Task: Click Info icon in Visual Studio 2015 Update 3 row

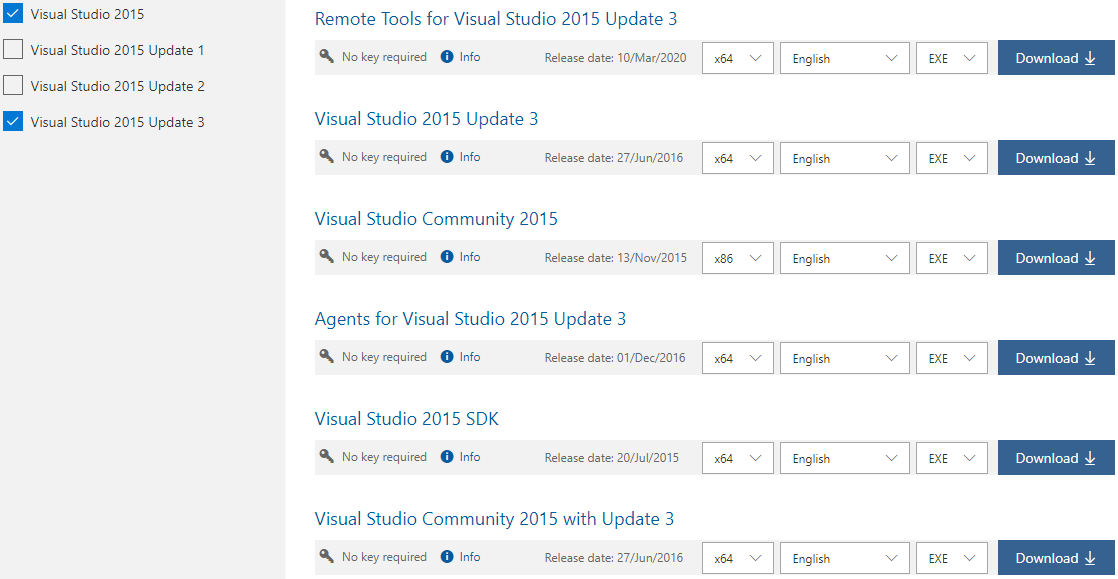Action: pyautogui.click(x=447, y=157)
